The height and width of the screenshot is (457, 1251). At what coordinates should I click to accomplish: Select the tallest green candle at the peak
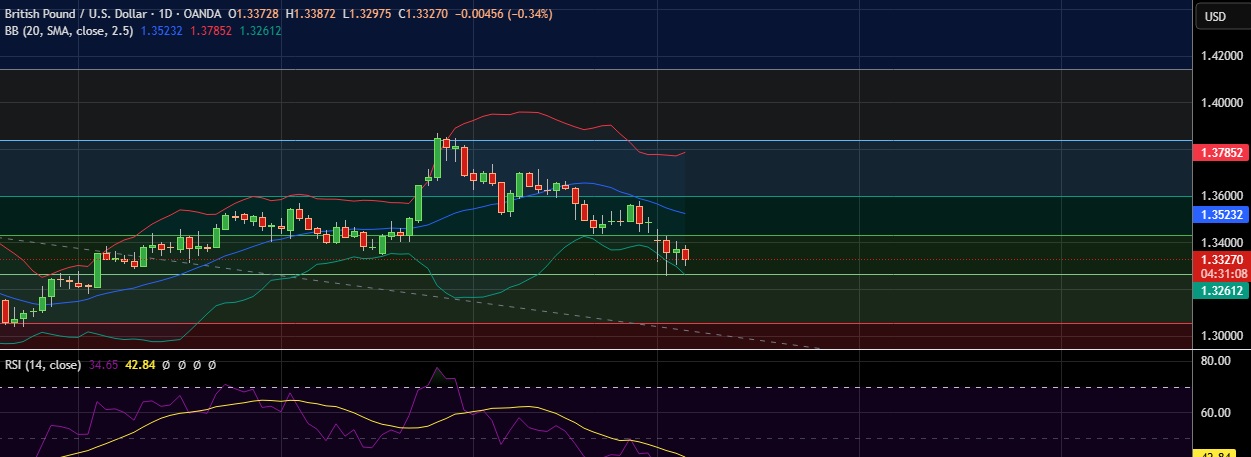point(437,157)
